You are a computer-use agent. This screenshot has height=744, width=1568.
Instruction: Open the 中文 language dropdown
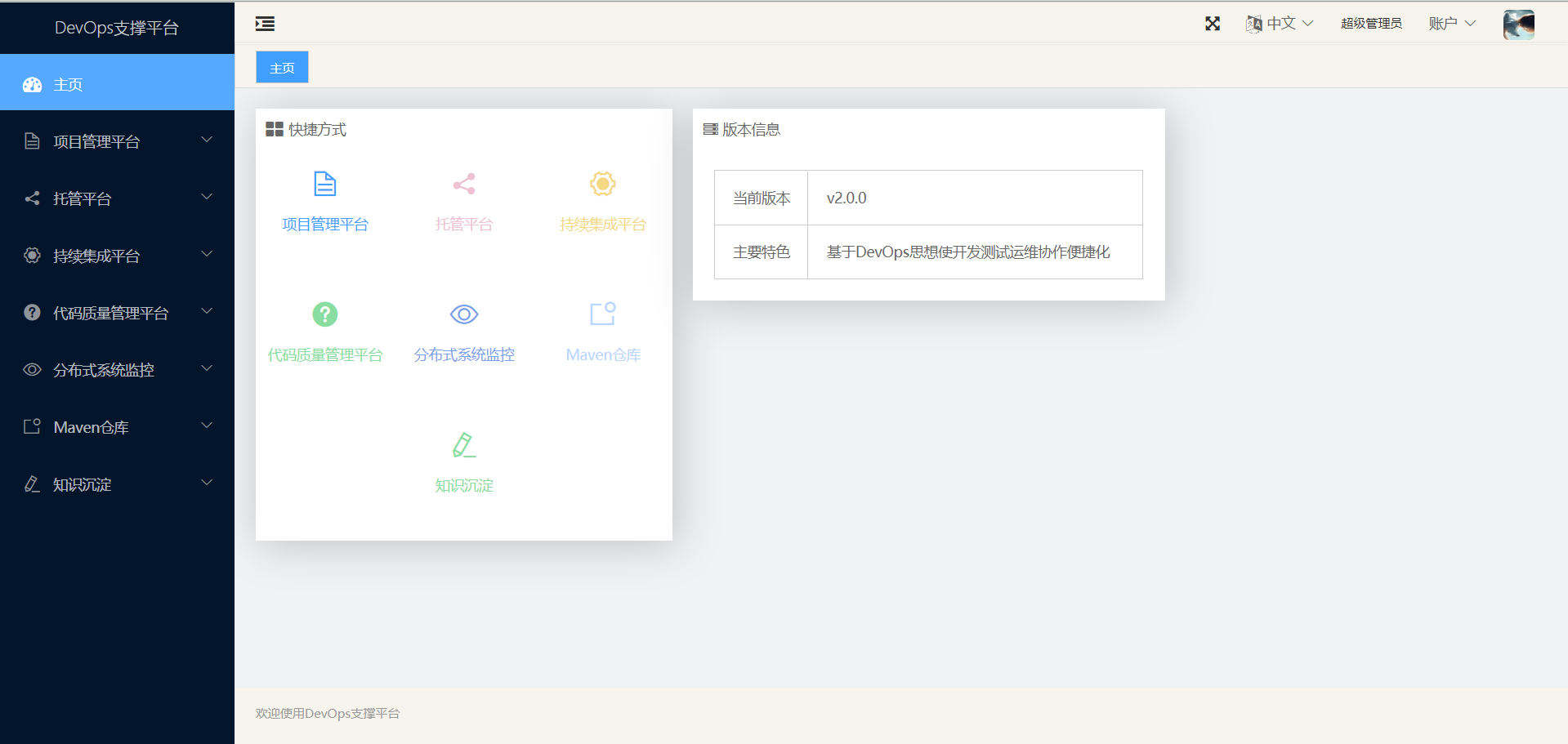pos(1280,24)
